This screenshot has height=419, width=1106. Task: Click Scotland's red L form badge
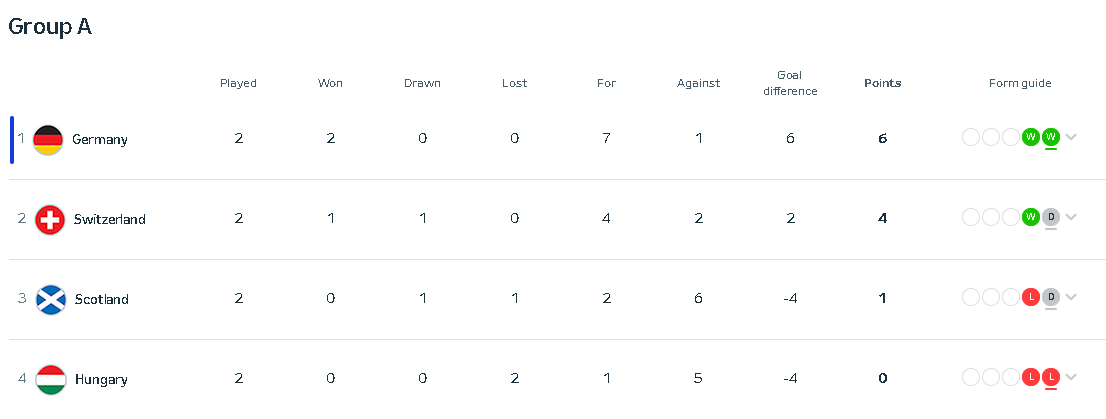[1031, 297]
